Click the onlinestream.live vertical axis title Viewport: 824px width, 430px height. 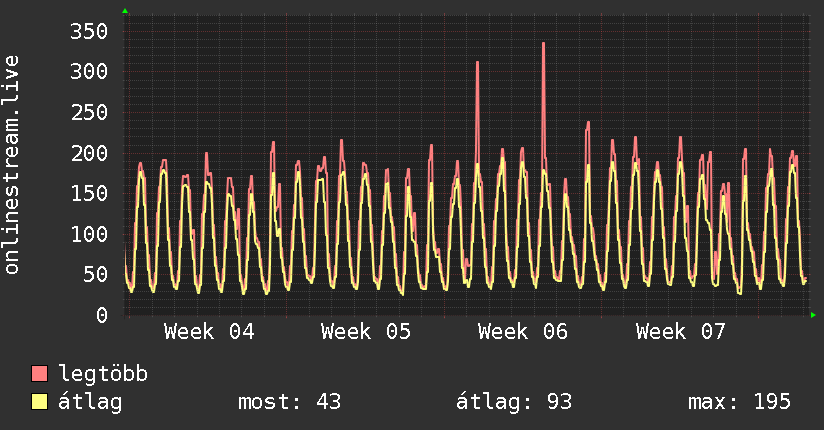[12, 165]
